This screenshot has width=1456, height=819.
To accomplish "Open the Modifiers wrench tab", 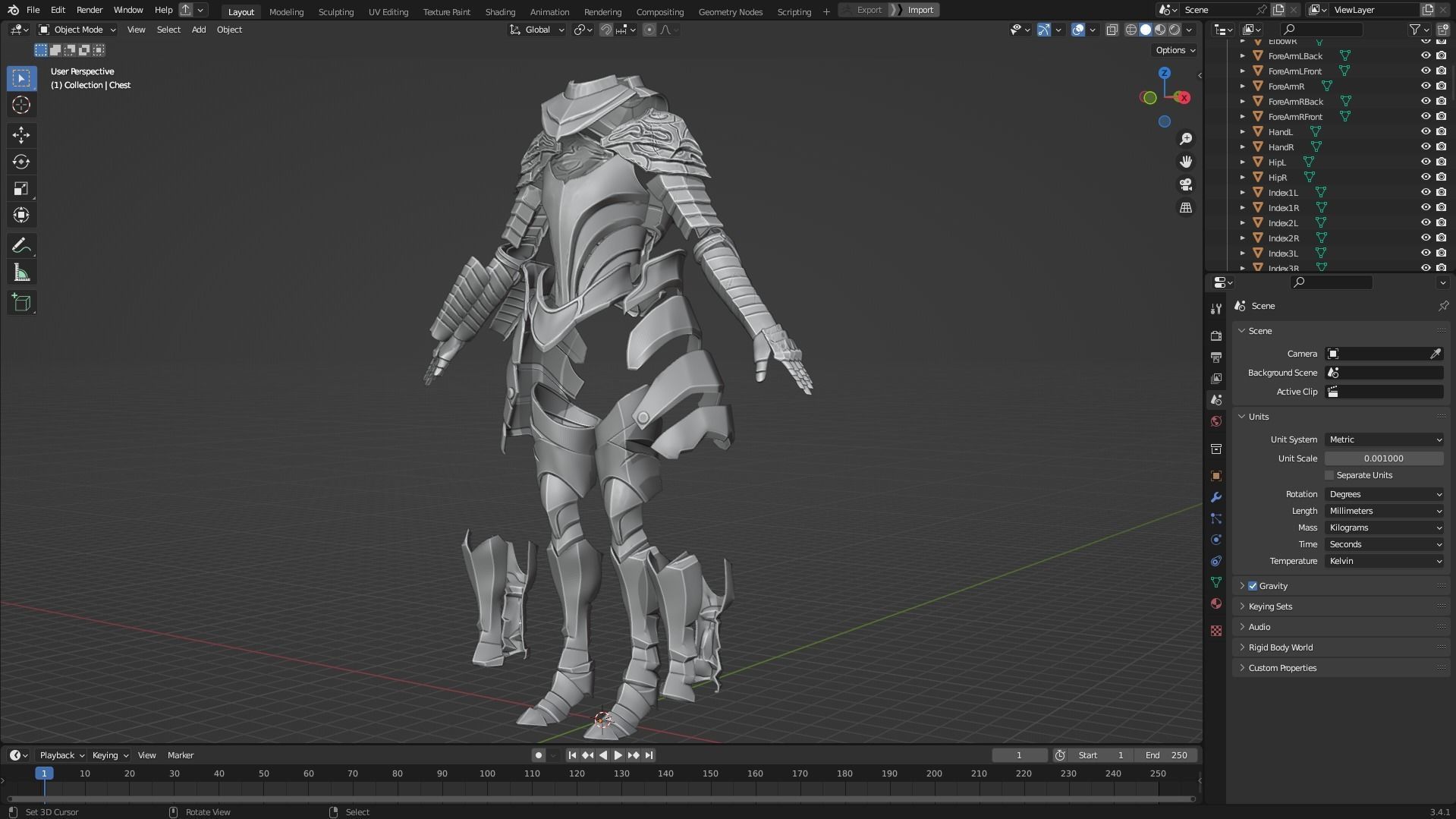I will point(1216,497).
